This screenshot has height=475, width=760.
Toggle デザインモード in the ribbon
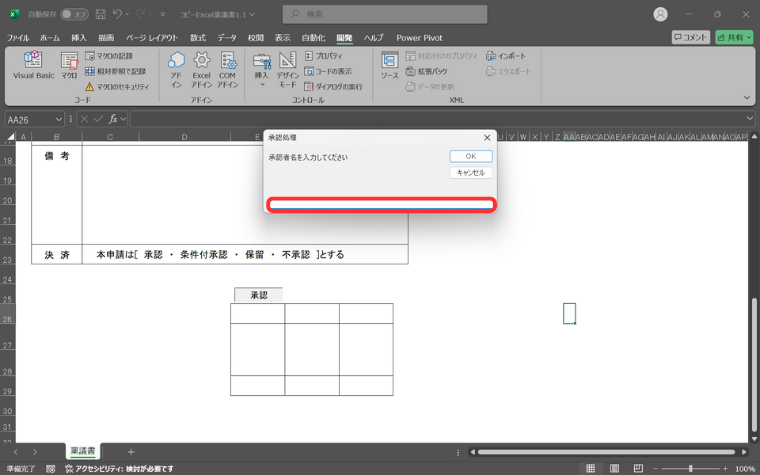click(287, 70)
